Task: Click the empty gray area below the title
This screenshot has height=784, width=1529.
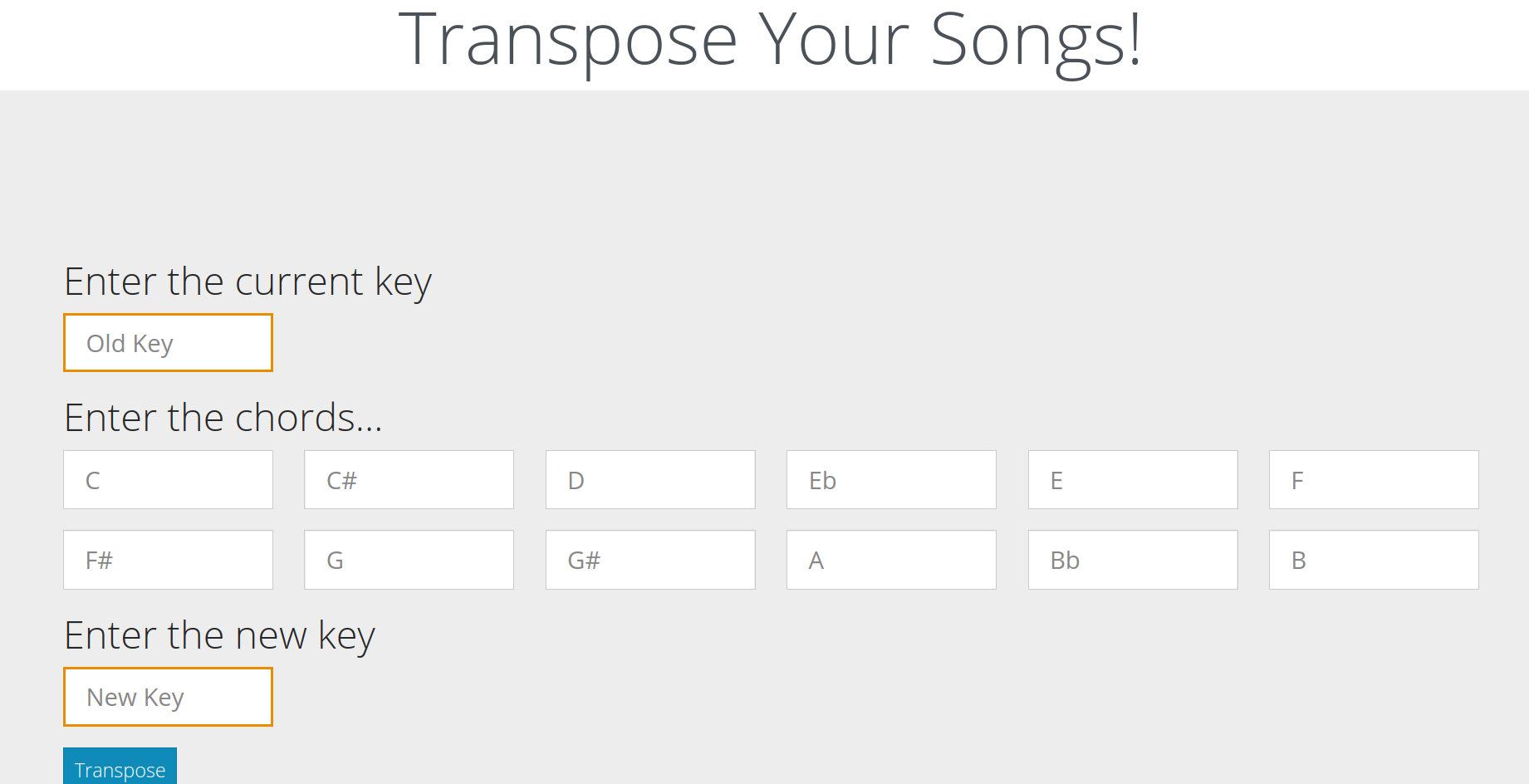Action: tap(764, 166)
